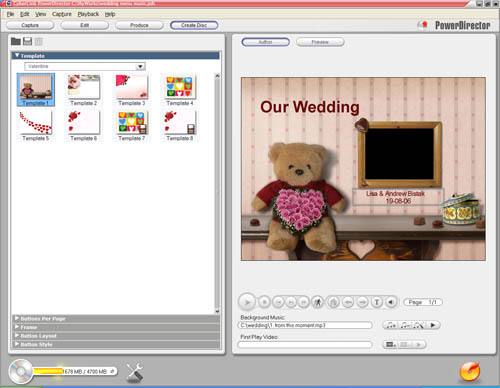500x388 pixels.
Task: Go to next menu page arrow
Action: point(362,302)
